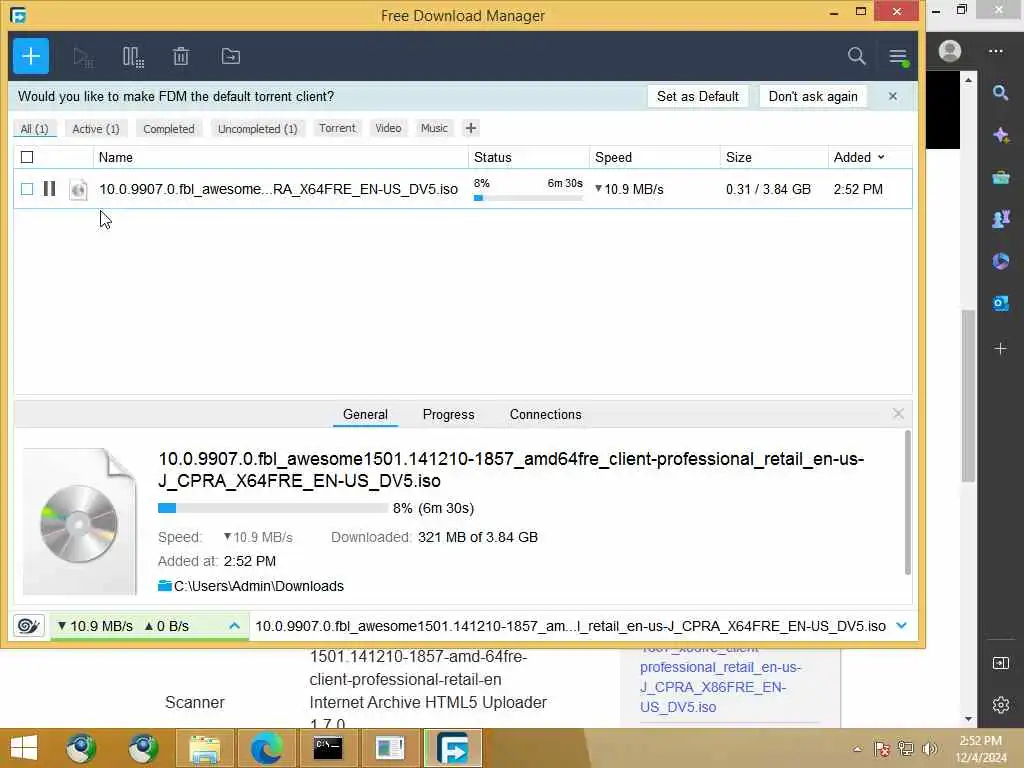Filter by Music tag
The width and height of the screenshot is (1024, 768).
click(434, 128)
